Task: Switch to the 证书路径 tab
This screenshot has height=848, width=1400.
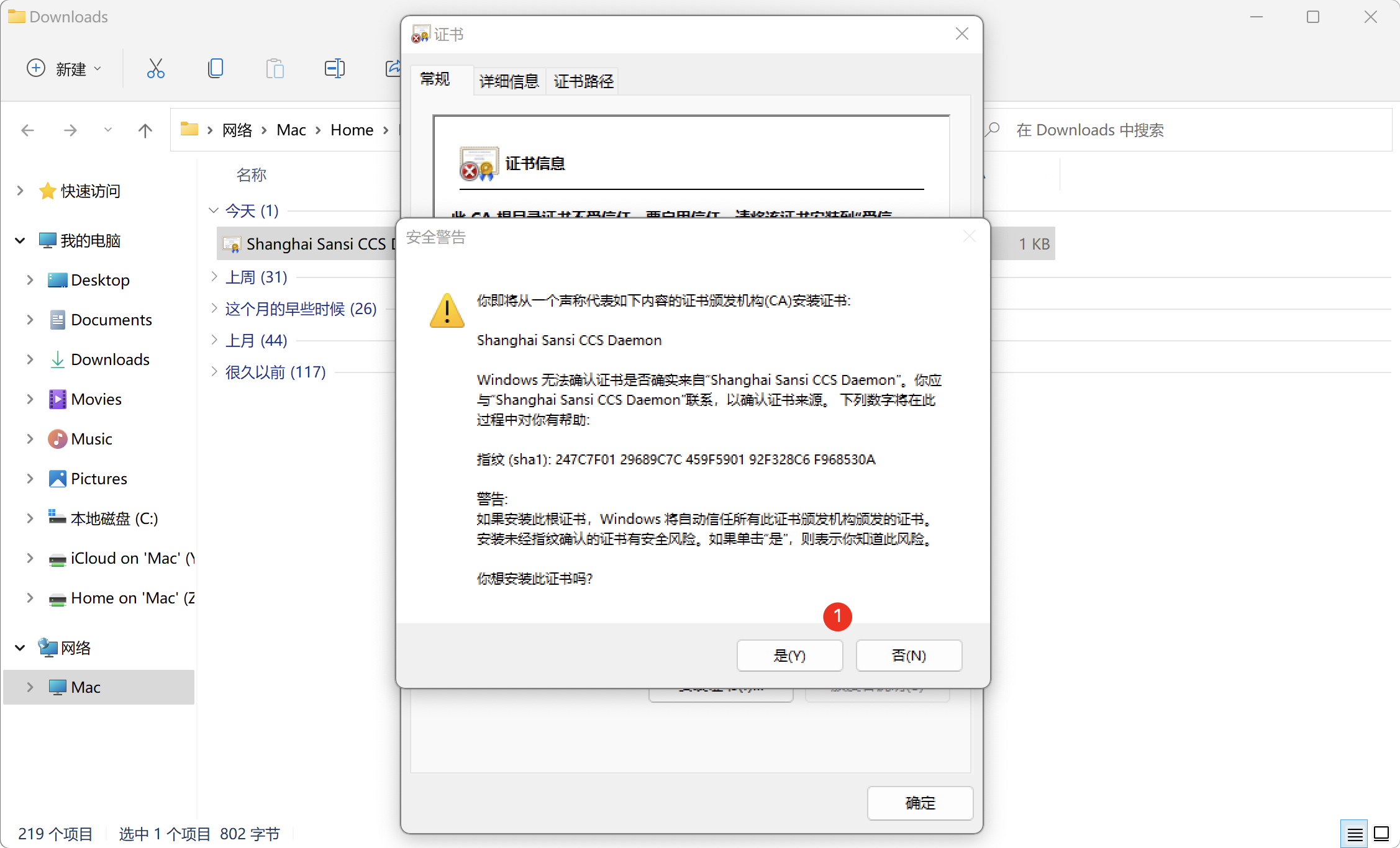Action: point(583,81)
